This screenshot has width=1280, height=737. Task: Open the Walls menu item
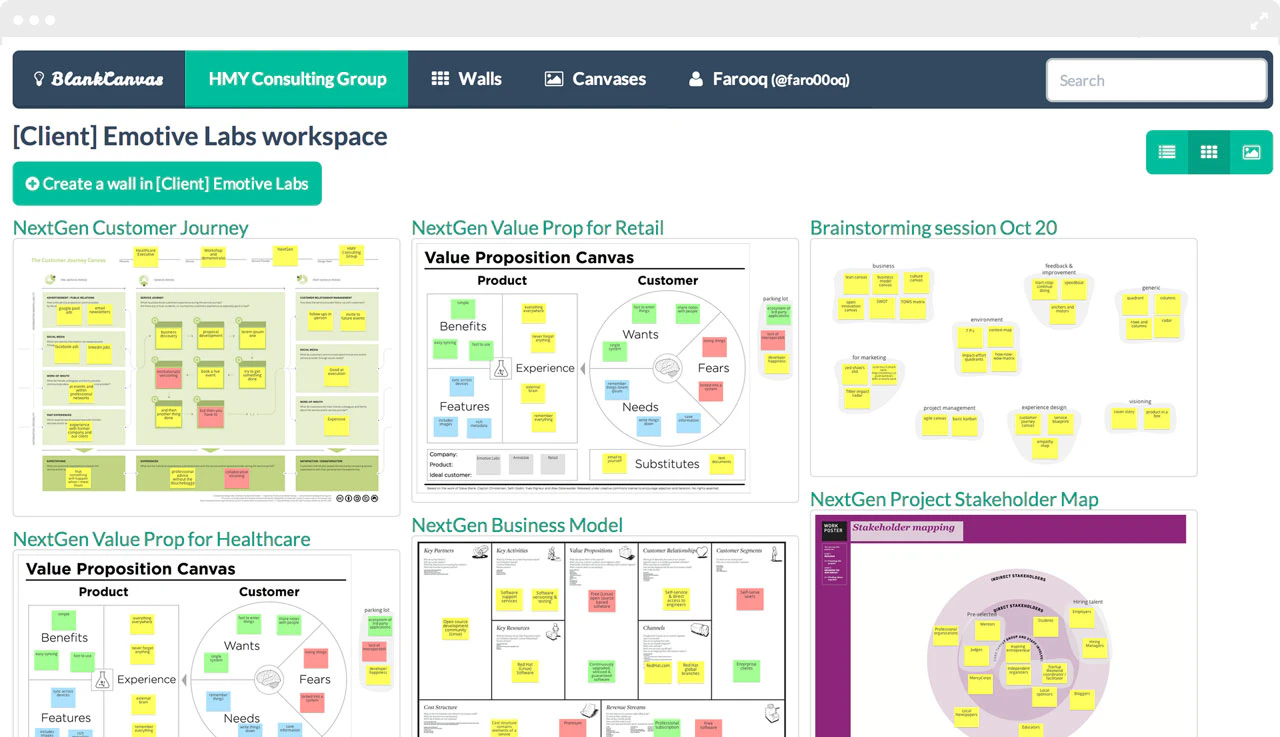(x=467, y=79)
